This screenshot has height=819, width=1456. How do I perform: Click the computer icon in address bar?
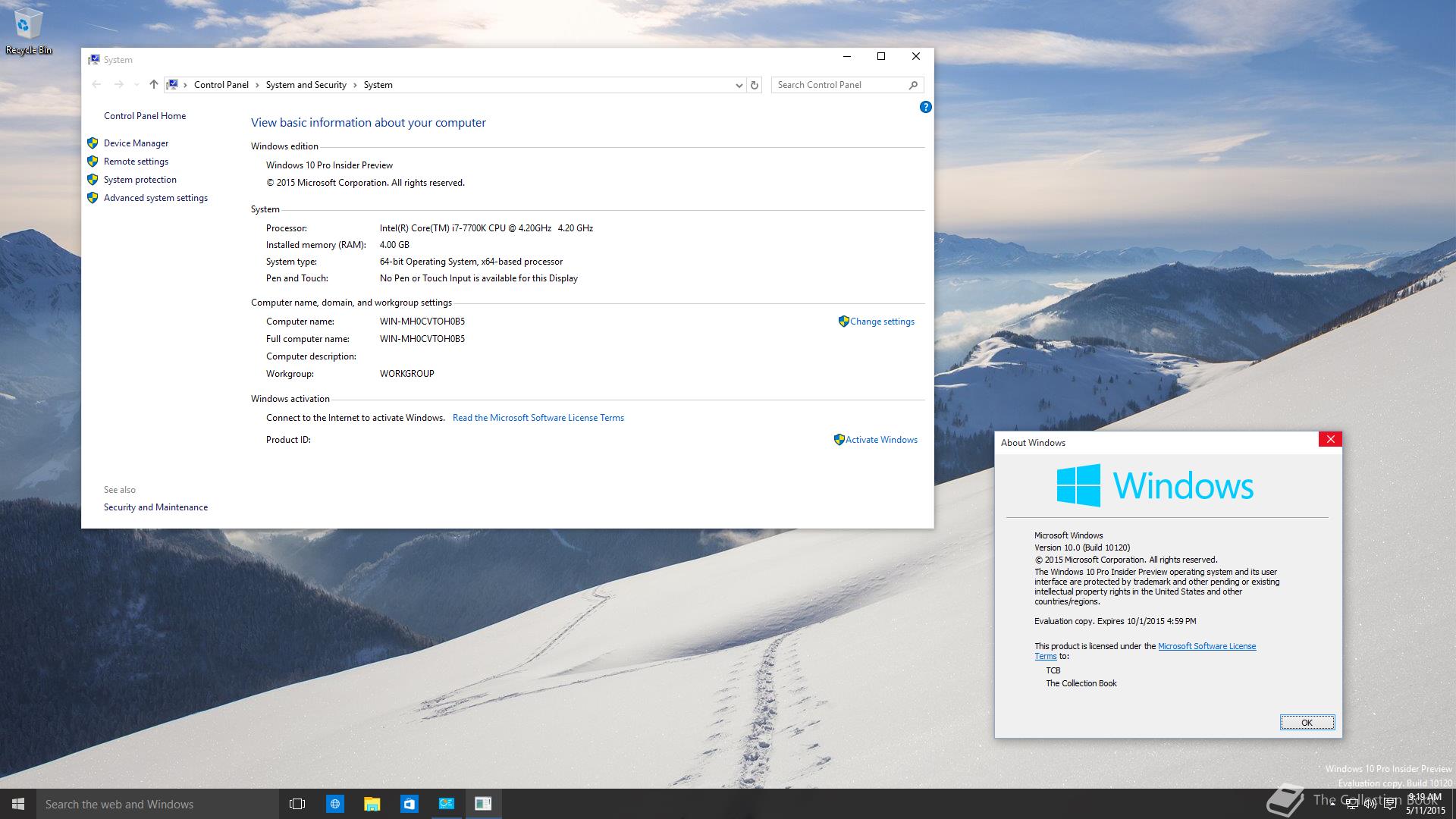pos(172,85)
